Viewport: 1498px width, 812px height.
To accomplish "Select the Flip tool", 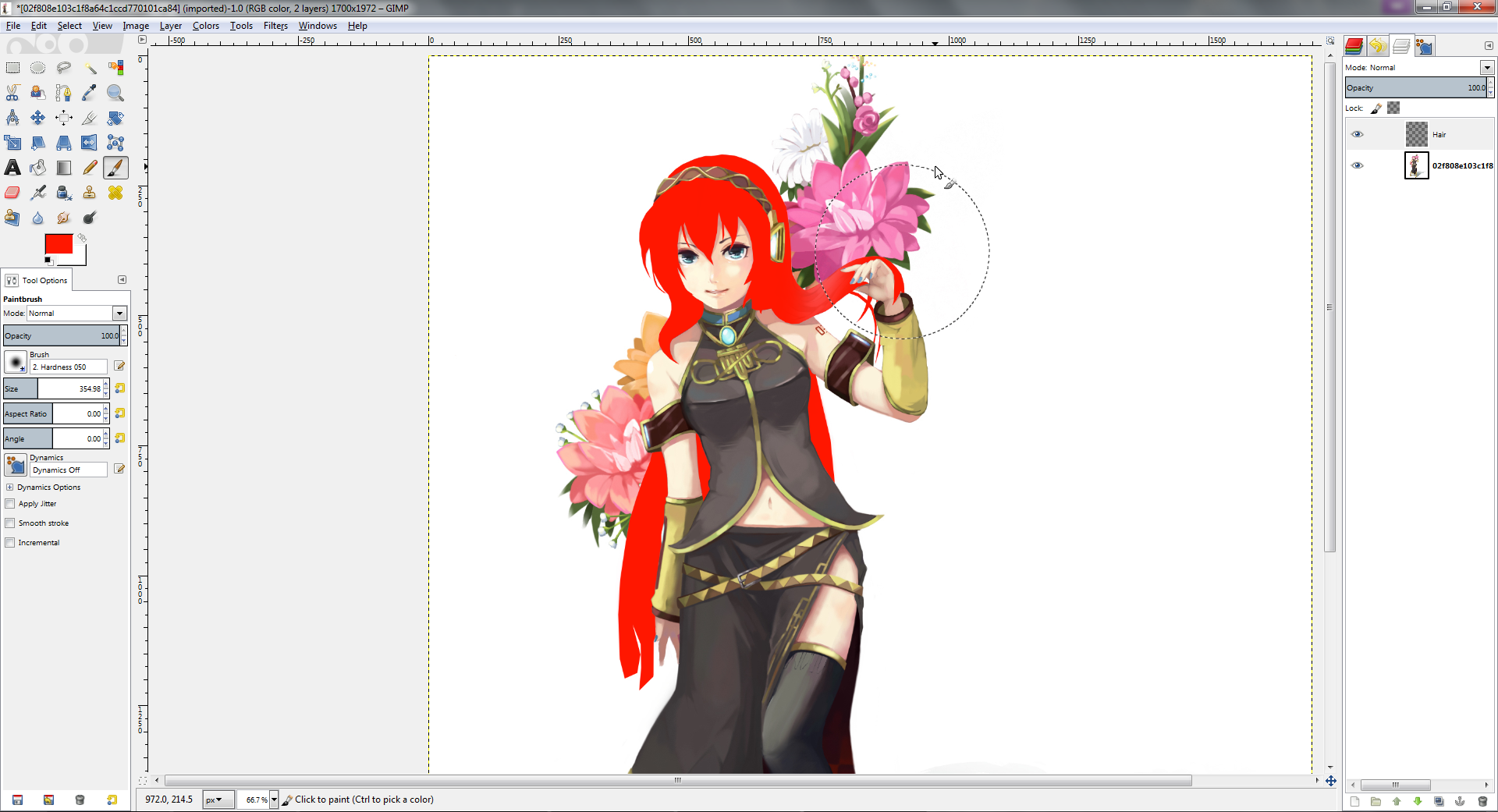I will click(x=90, y=143).
